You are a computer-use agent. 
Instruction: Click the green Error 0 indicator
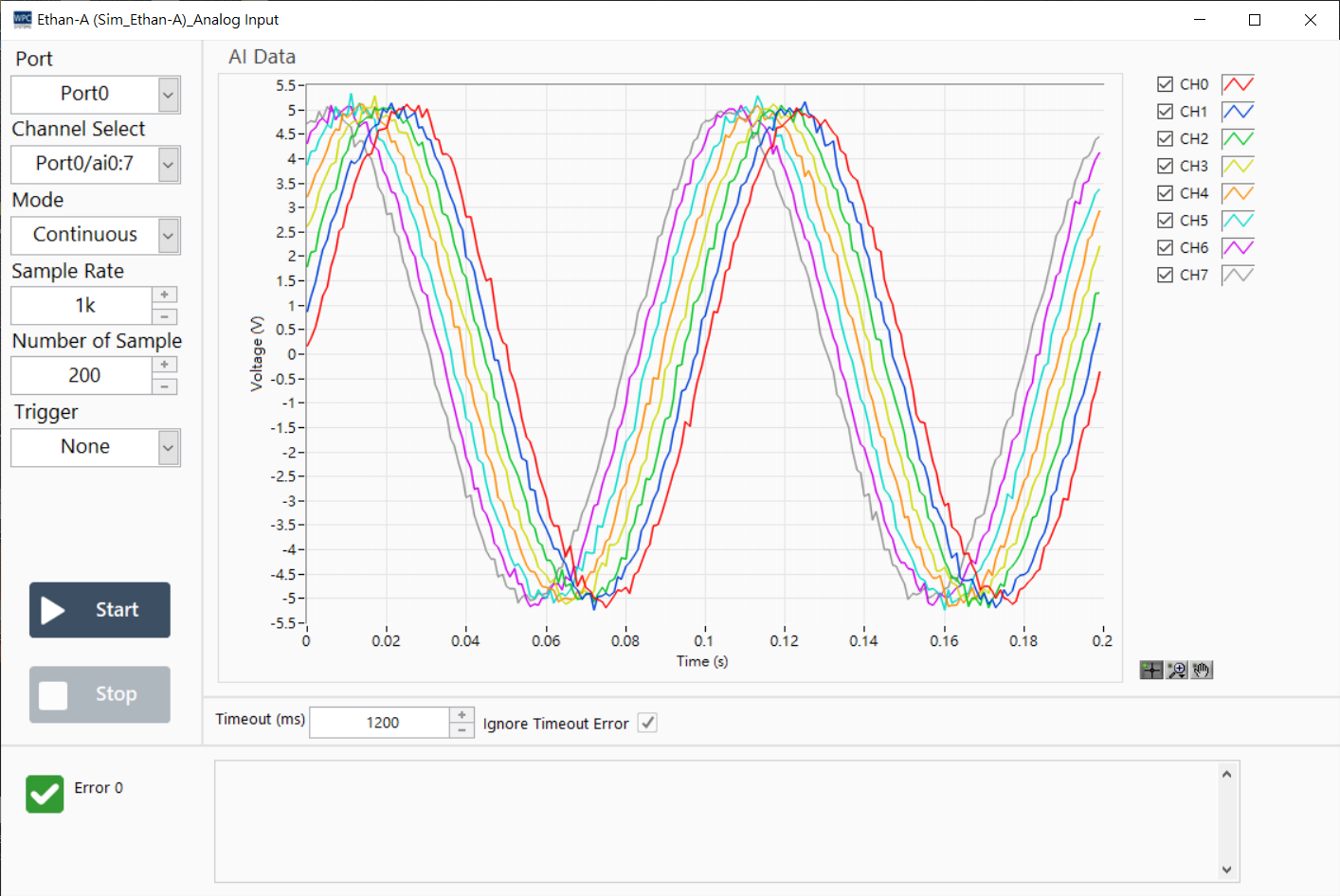coord(44,794)
